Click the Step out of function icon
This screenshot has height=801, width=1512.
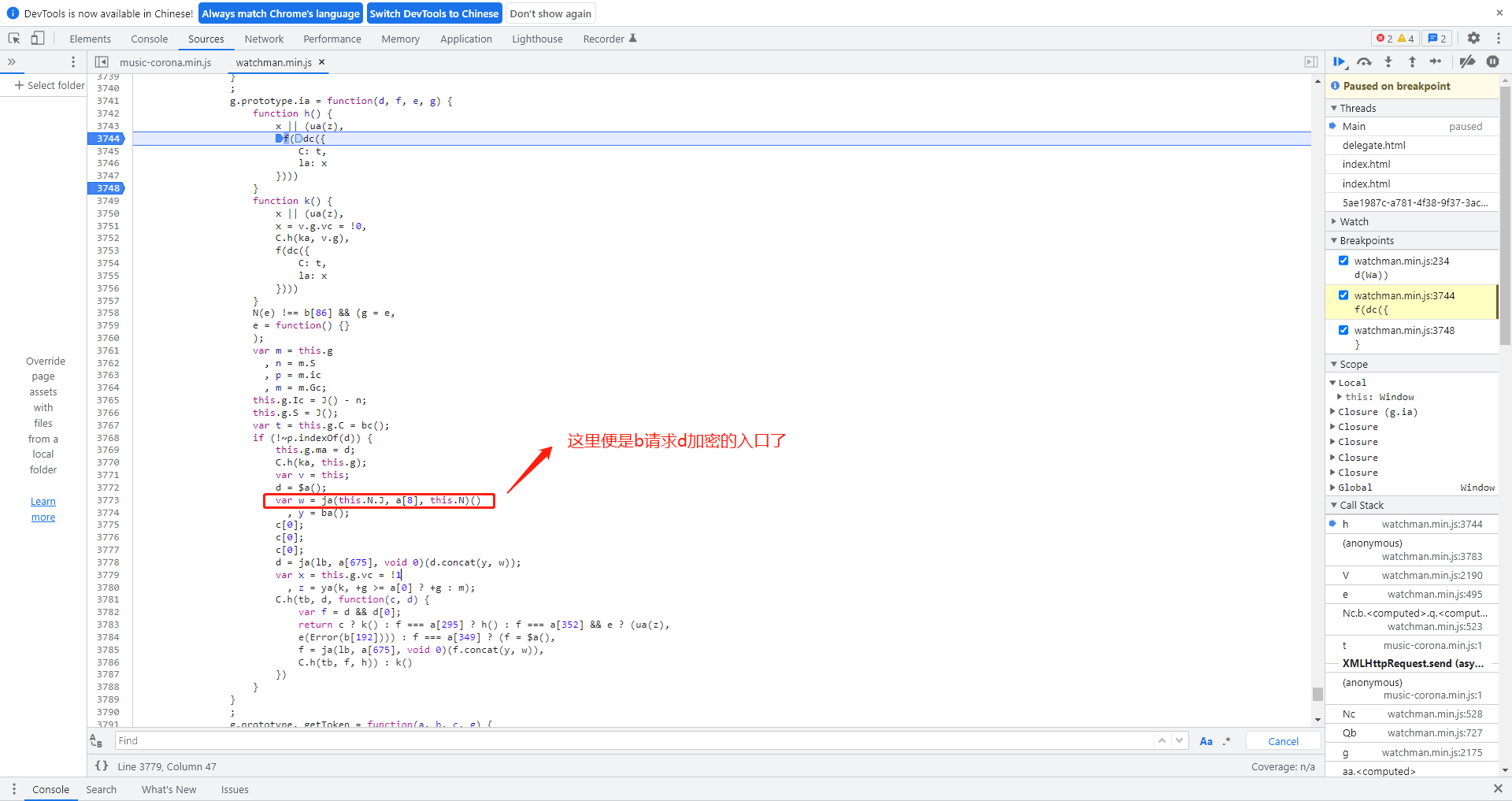[1412, 61]
